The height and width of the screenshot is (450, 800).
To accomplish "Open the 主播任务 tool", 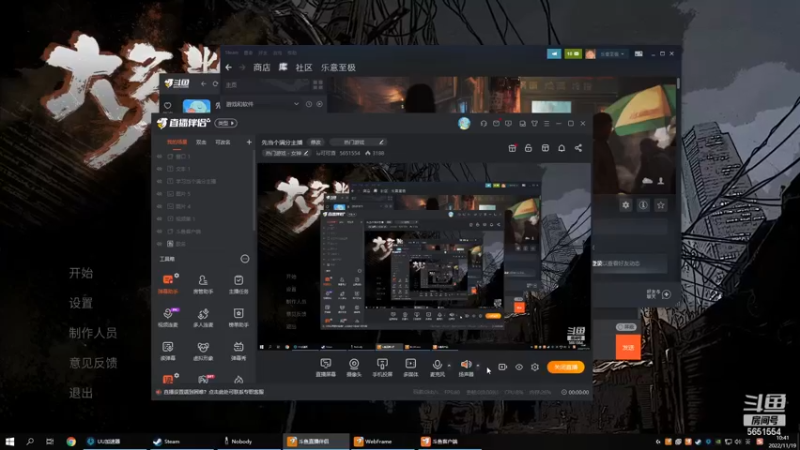I will [238, 284].
